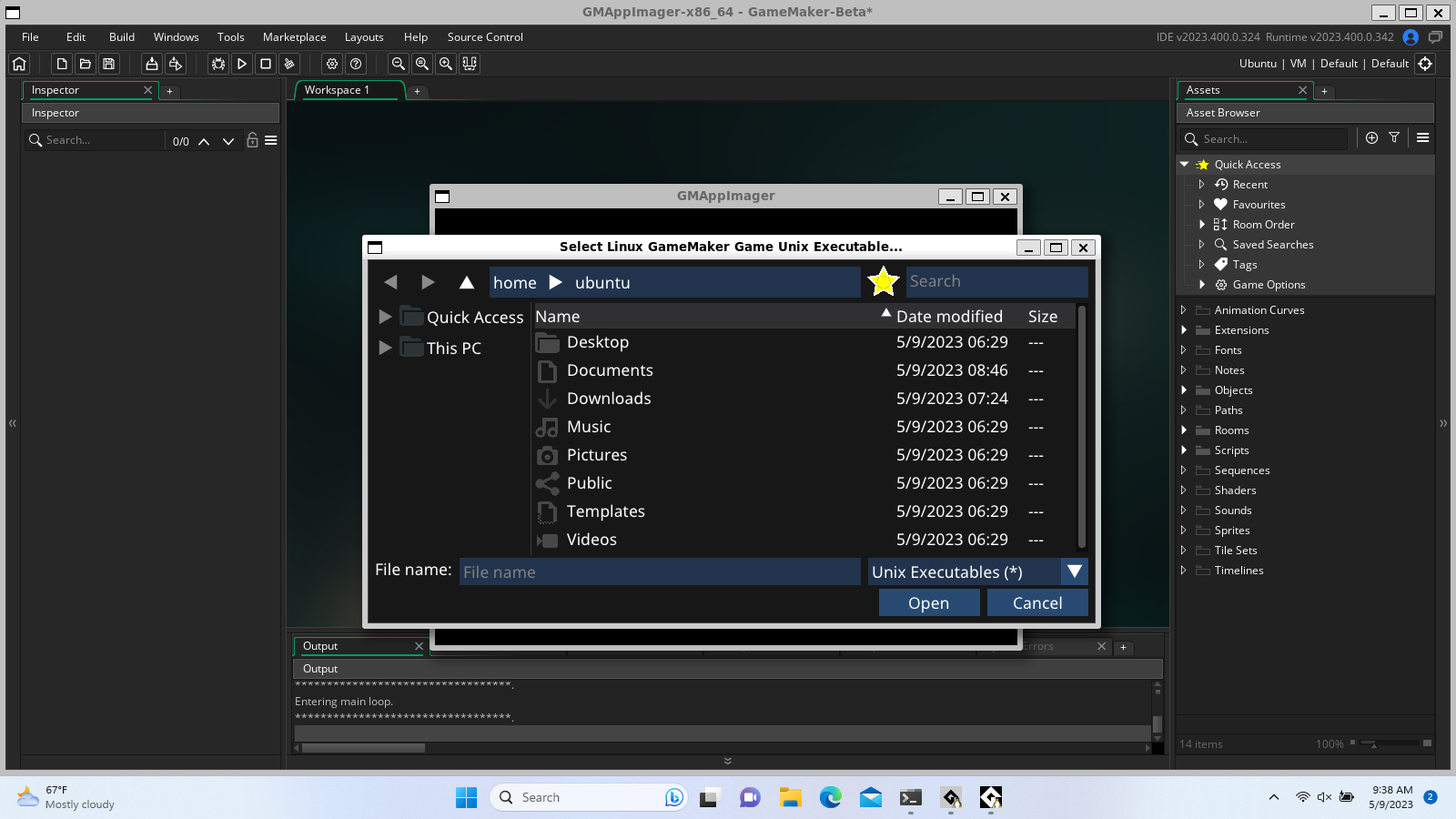Open the Marketplace menu
Screen dimensions: 1456x819
coord(294,37)
